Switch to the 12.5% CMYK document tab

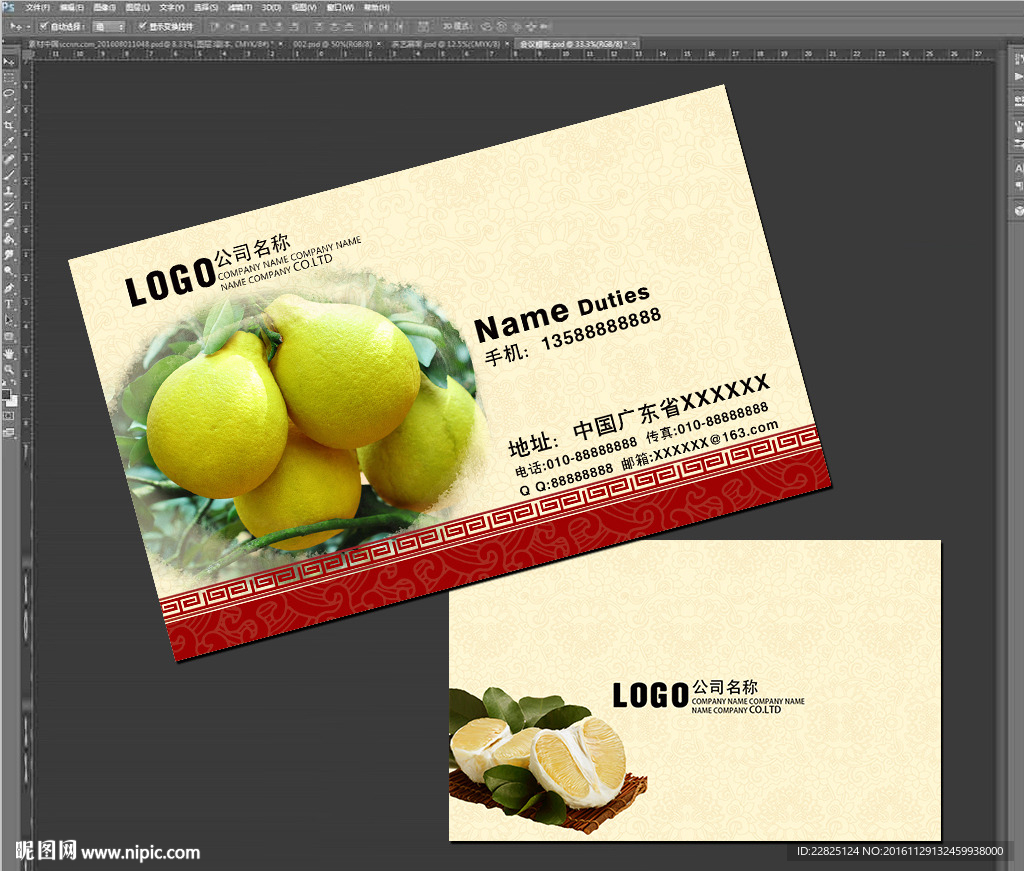coord(447,44)
